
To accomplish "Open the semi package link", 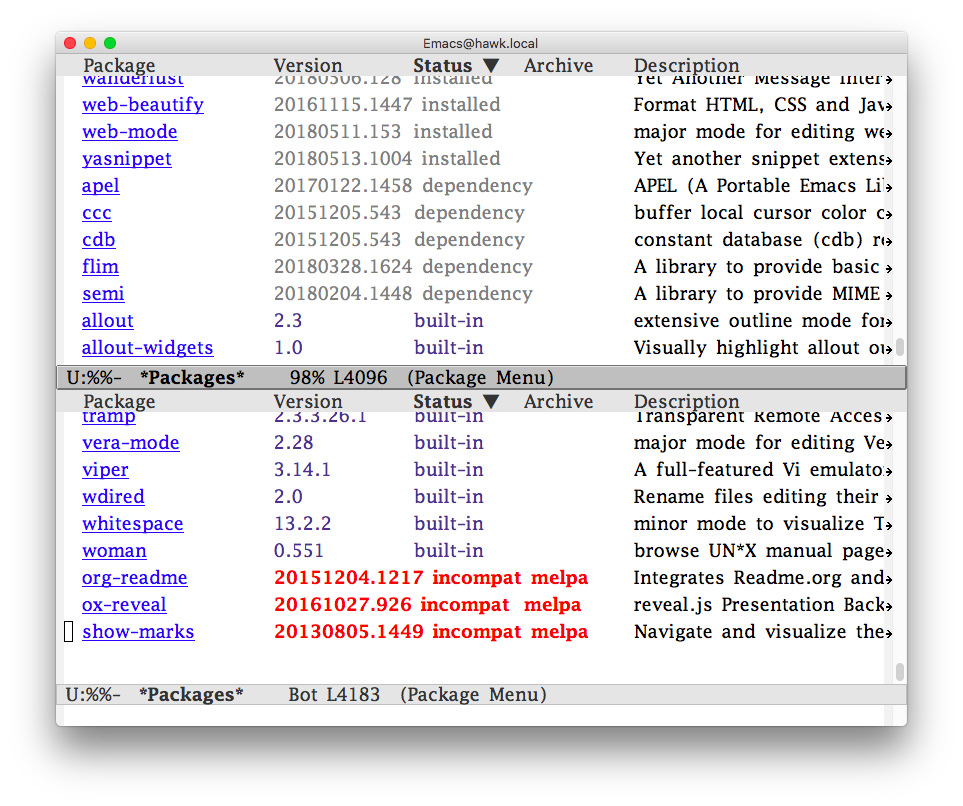I will (103, 294).
